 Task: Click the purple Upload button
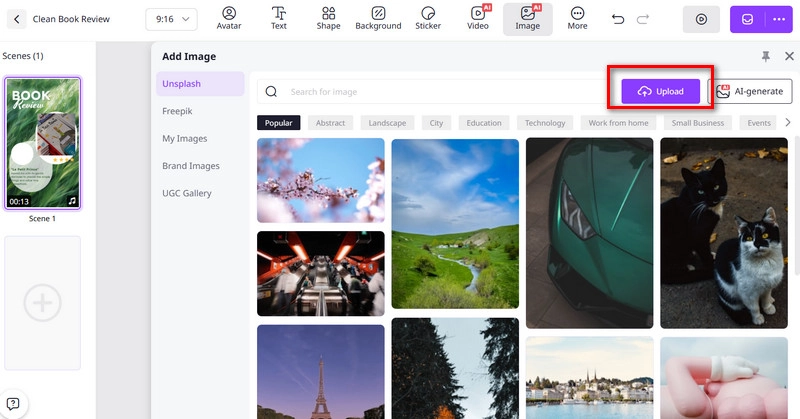coord(660,91)
